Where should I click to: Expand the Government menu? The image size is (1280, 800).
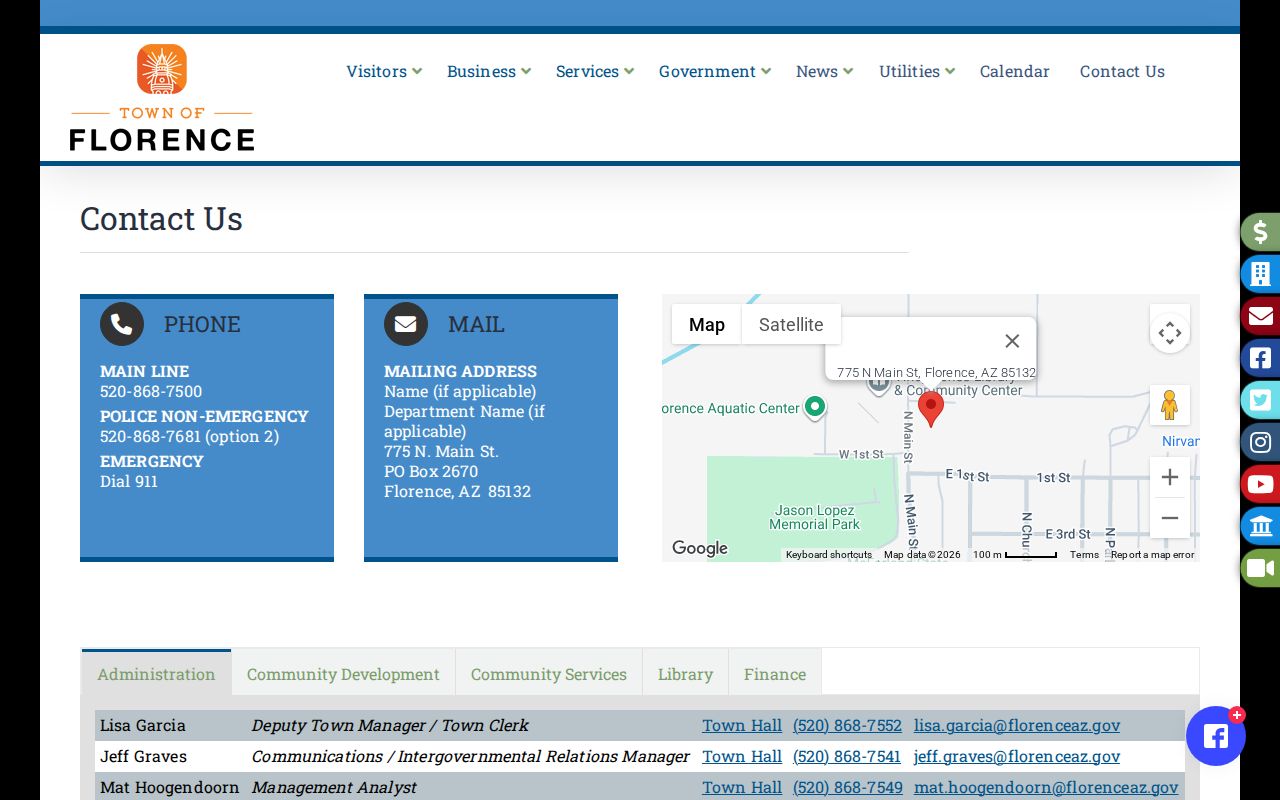pos(715,71)
